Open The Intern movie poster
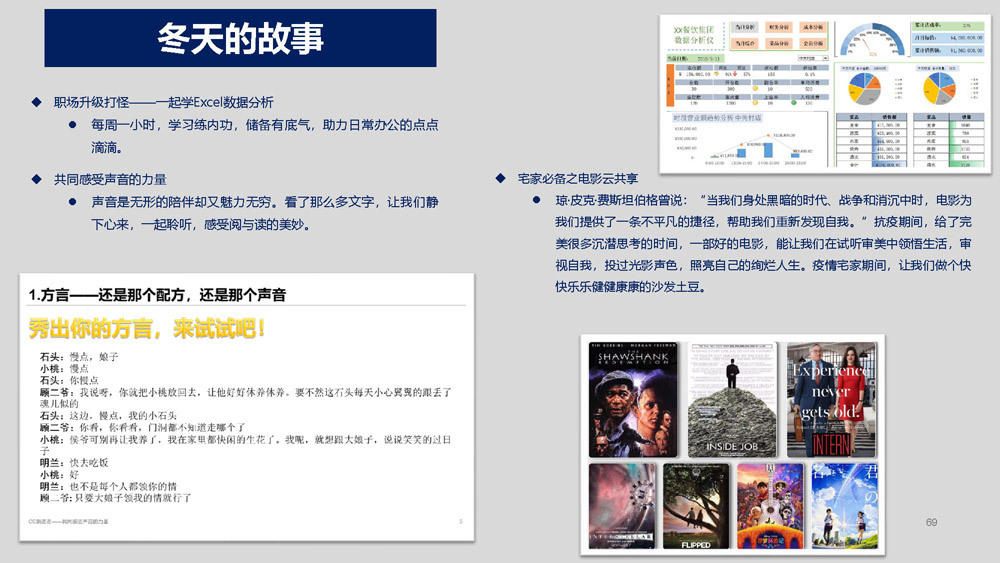1000x563 pixels. (832, 399)
